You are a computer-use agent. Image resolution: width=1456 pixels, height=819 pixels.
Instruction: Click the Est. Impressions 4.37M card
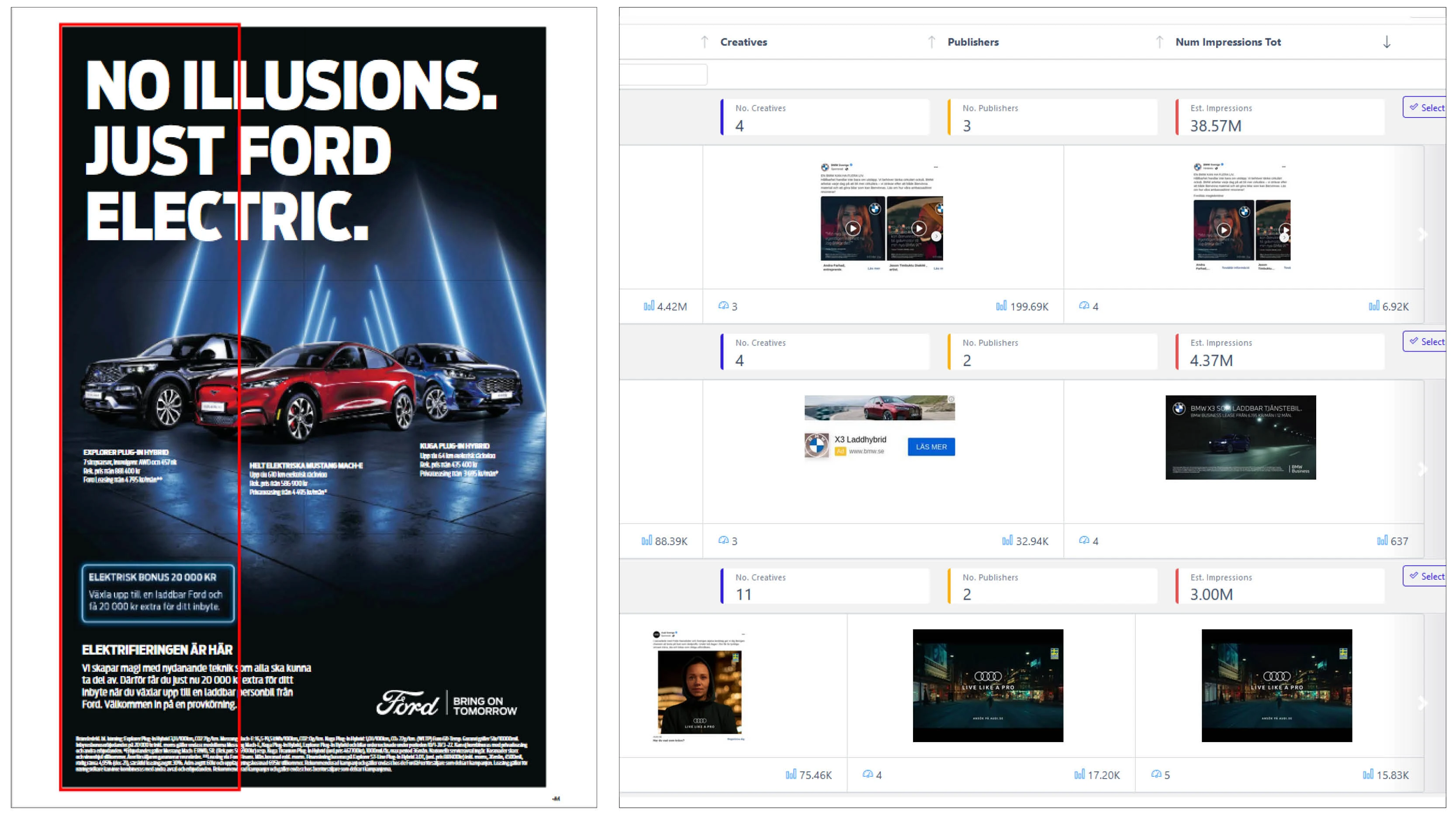pos(1280,352)
